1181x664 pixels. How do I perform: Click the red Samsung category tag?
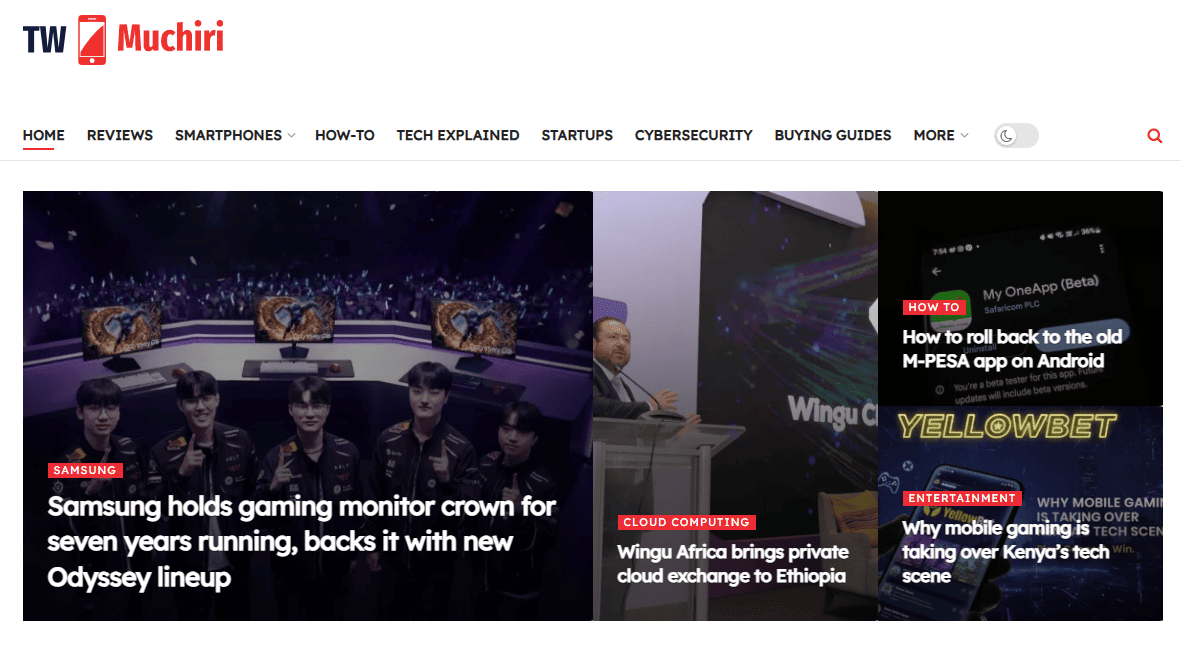(85, 470)
